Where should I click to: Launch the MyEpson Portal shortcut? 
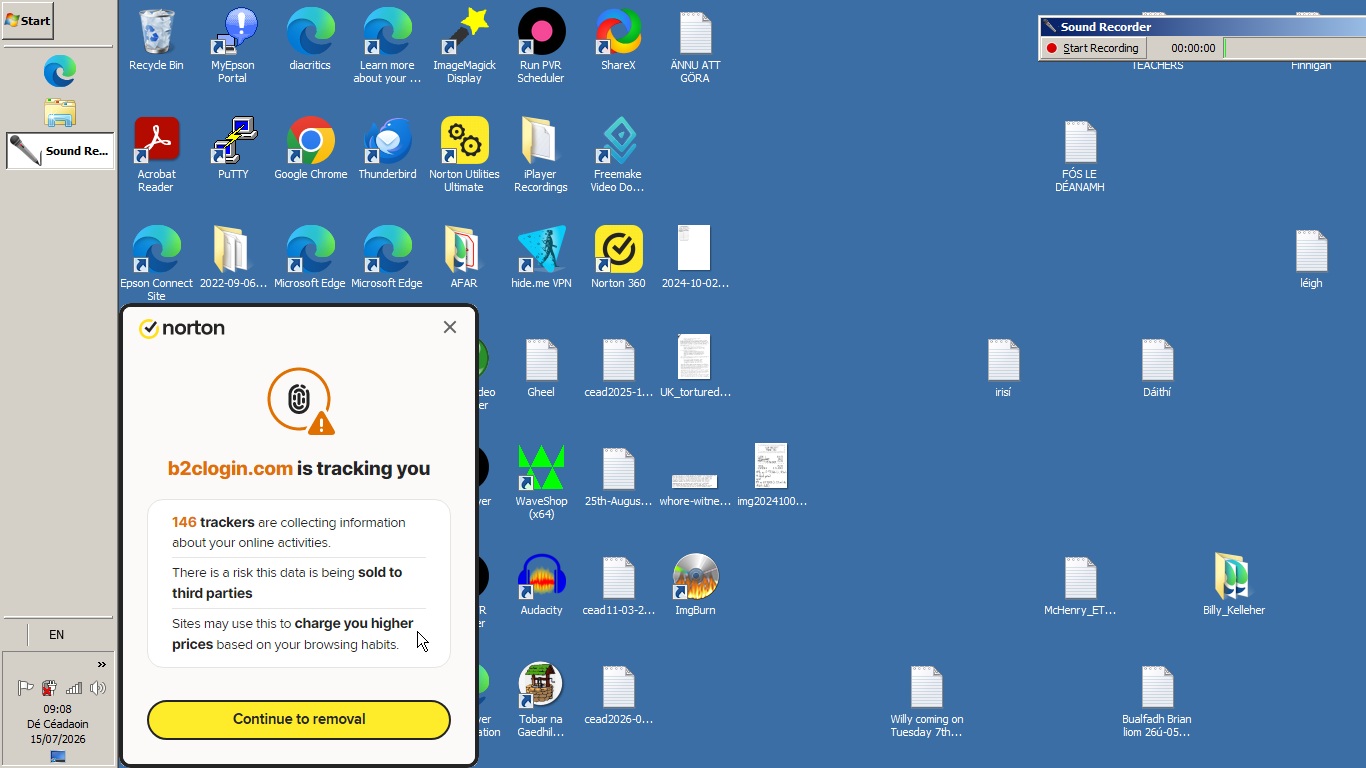pos(233,45)
